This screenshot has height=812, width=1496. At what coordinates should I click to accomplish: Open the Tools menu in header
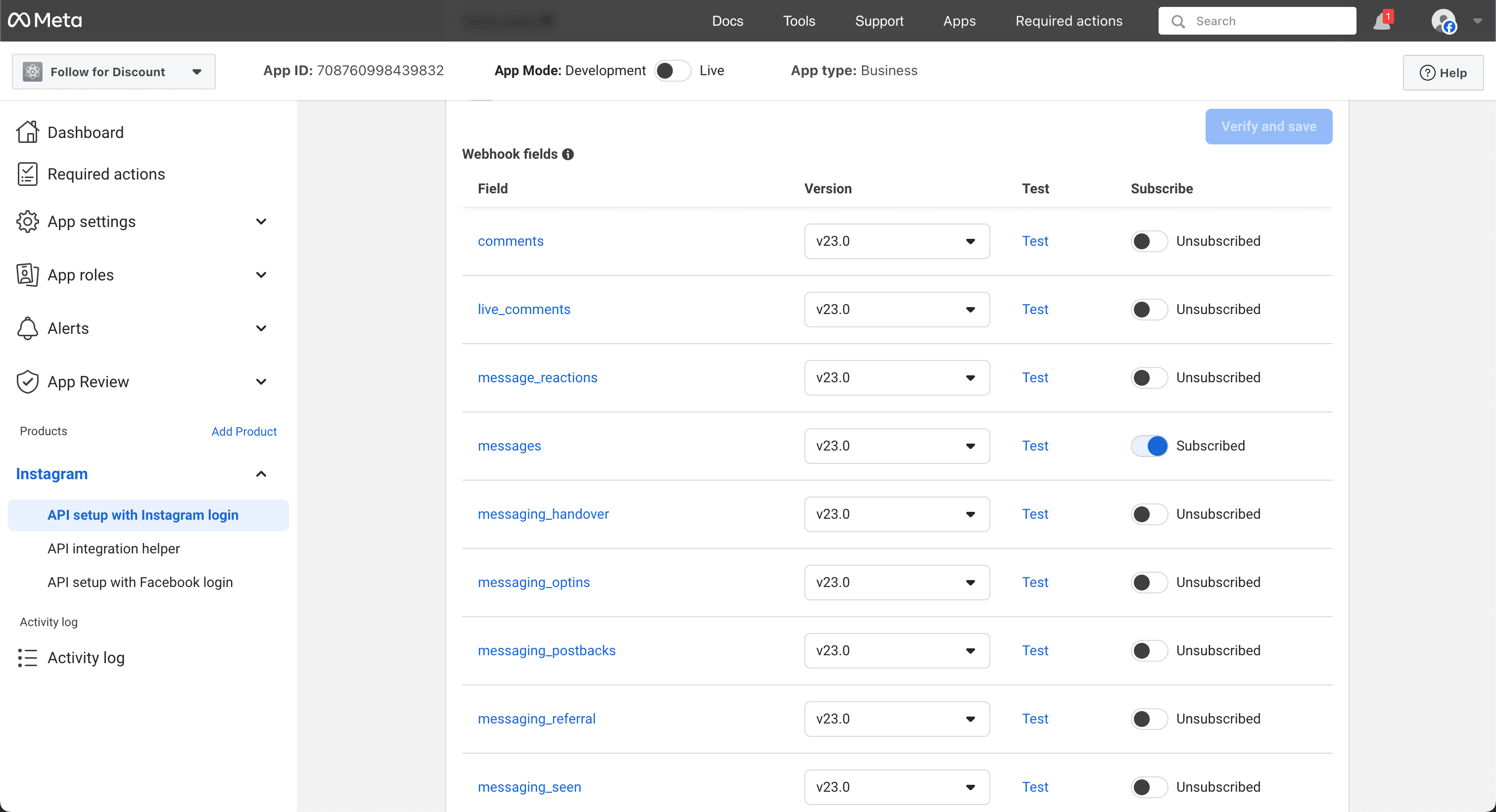(799, 21)
